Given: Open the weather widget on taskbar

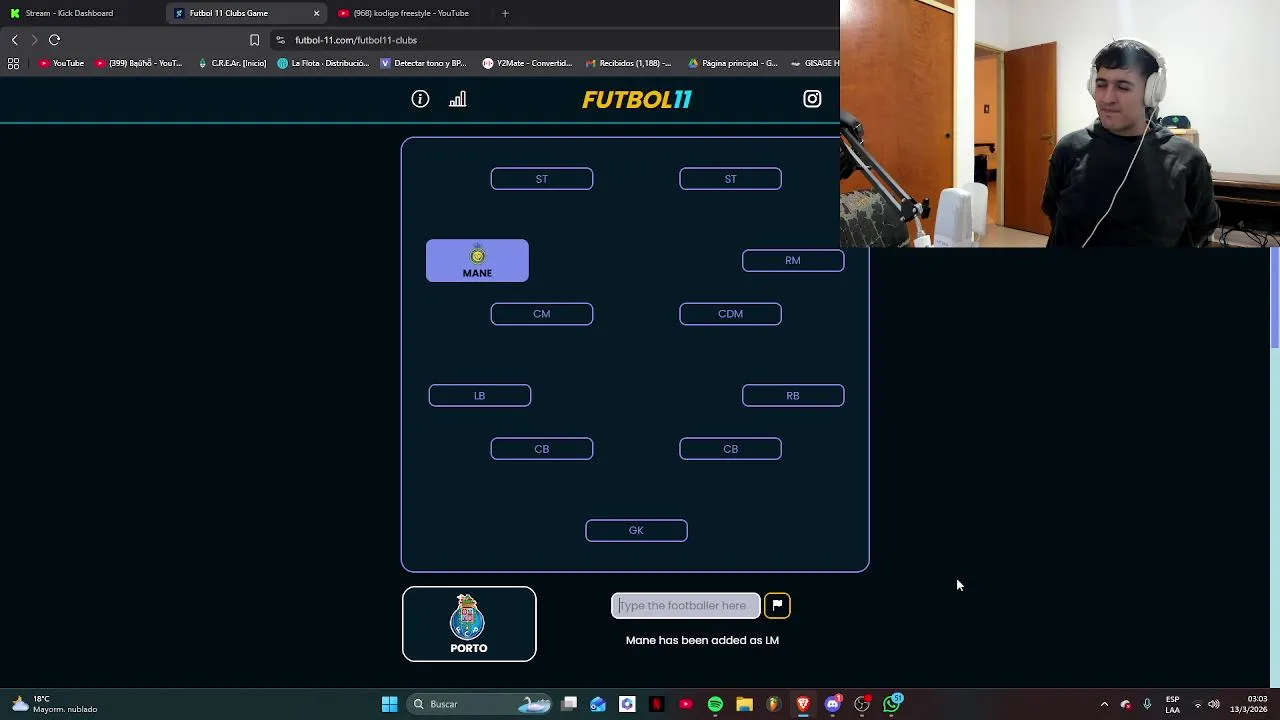Looking at the screenshot, I should (55, 704).
